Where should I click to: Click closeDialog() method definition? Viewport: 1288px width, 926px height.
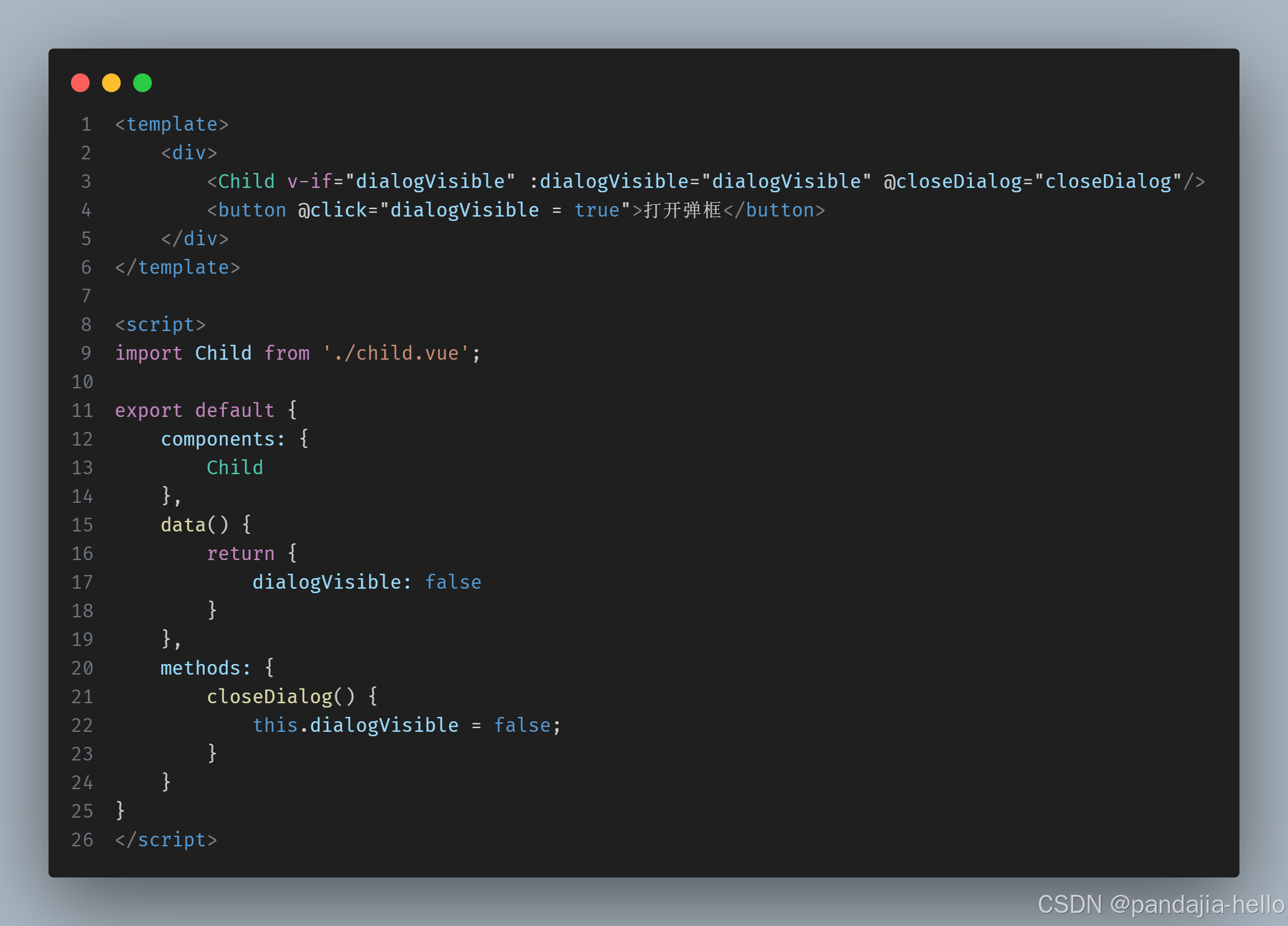tap(281, 697)
